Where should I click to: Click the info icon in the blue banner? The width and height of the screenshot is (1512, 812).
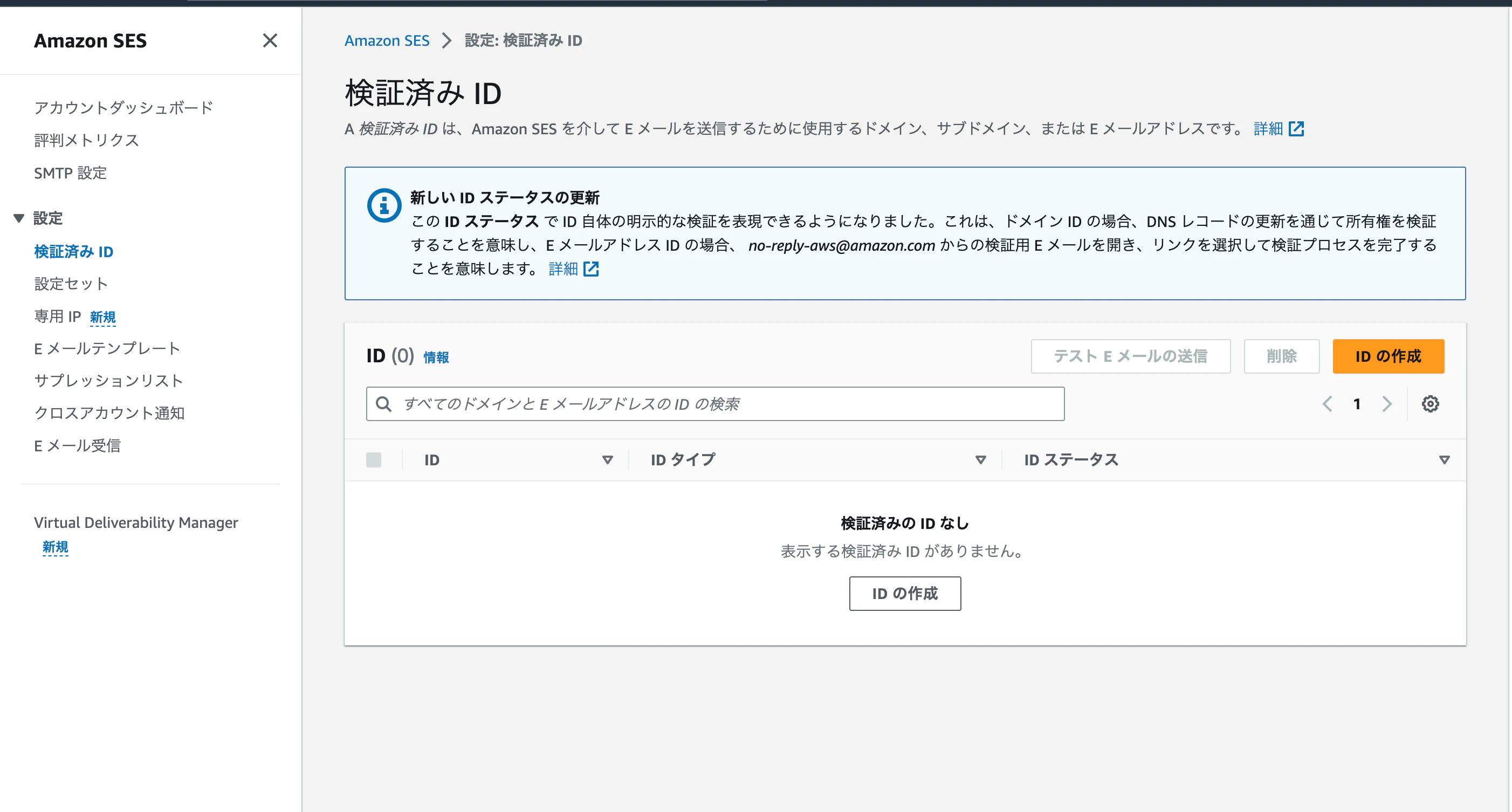point(383,205)
